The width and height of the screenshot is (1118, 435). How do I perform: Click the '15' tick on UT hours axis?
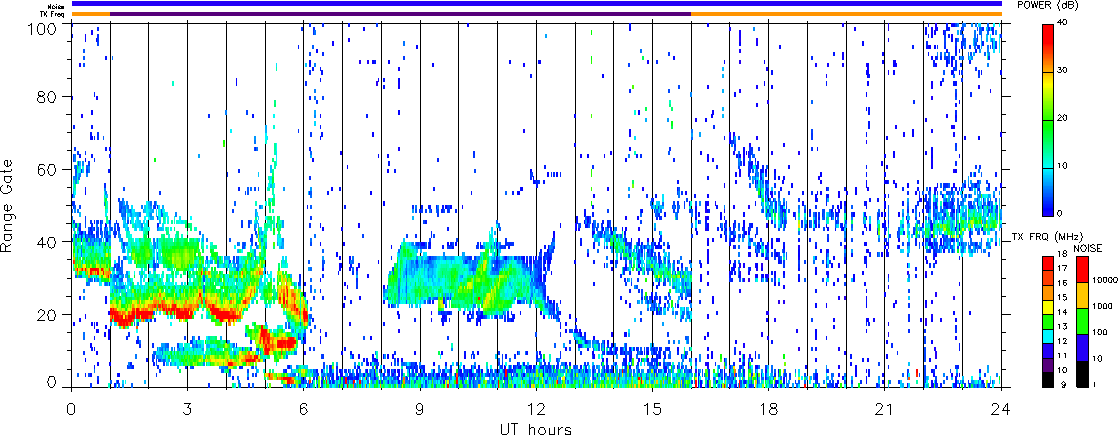pos(652,409)
